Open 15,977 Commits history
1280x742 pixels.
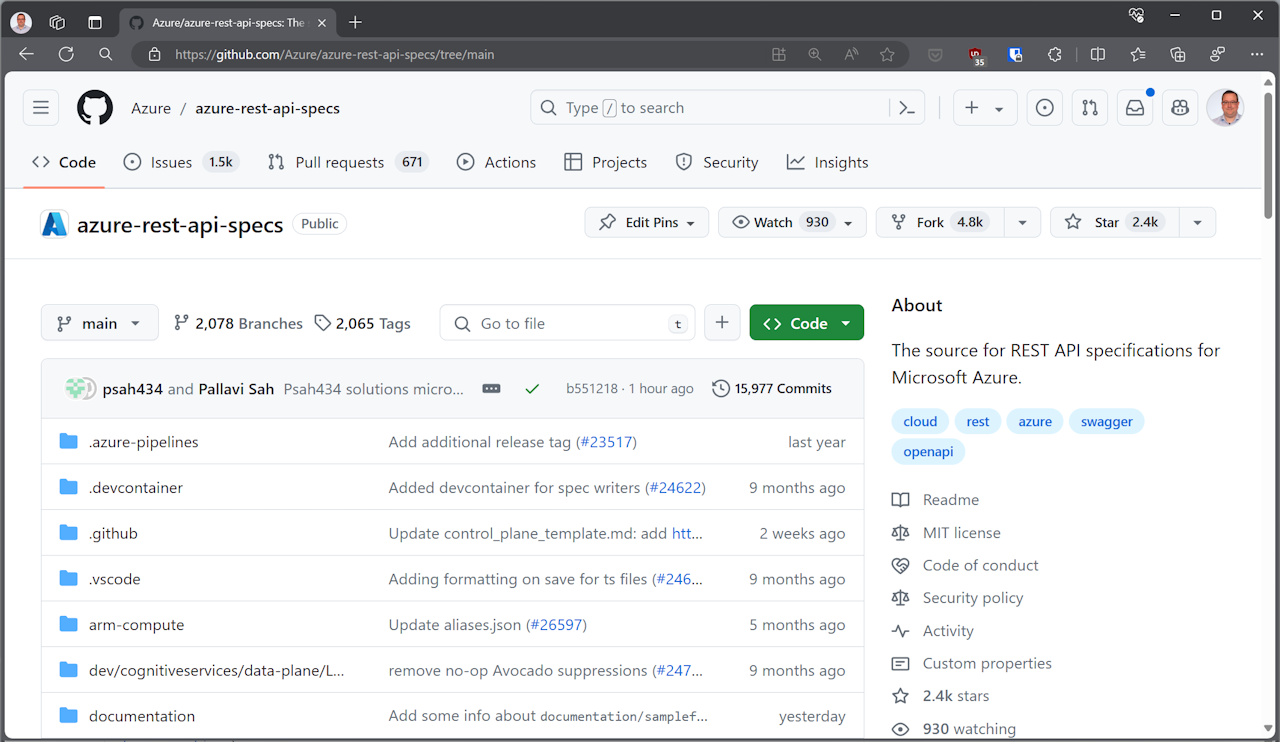772,389
